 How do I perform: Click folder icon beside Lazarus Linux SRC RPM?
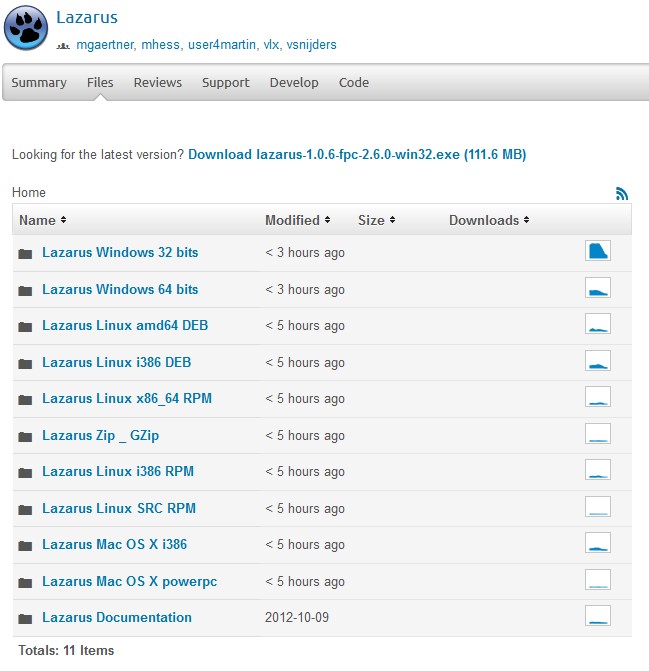point(25,510)
